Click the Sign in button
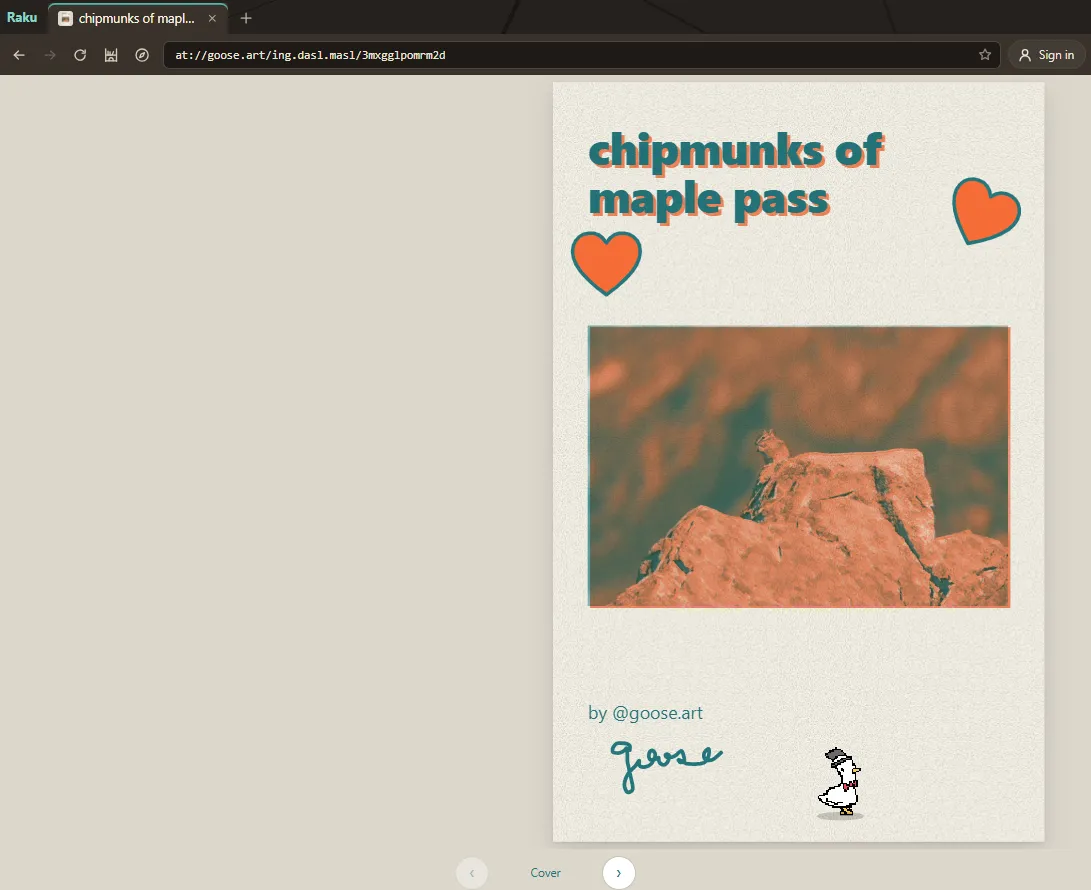 (x=1046, y=55)
